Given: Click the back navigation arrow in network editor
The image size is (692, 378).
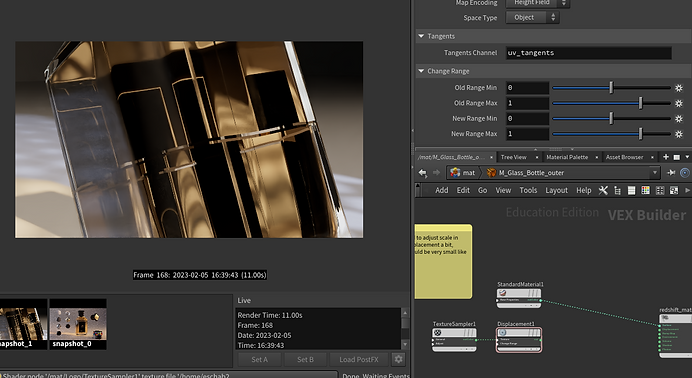Looking at the screenshot, I should 423,173.
